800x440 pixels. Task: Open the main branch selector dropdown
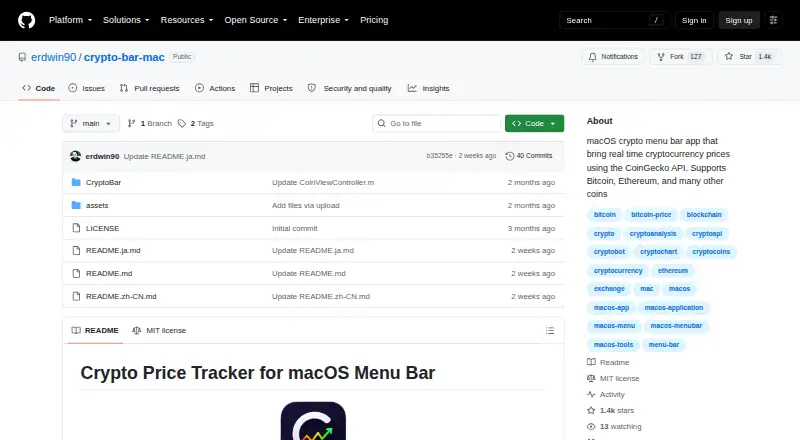tap(91, 124)
